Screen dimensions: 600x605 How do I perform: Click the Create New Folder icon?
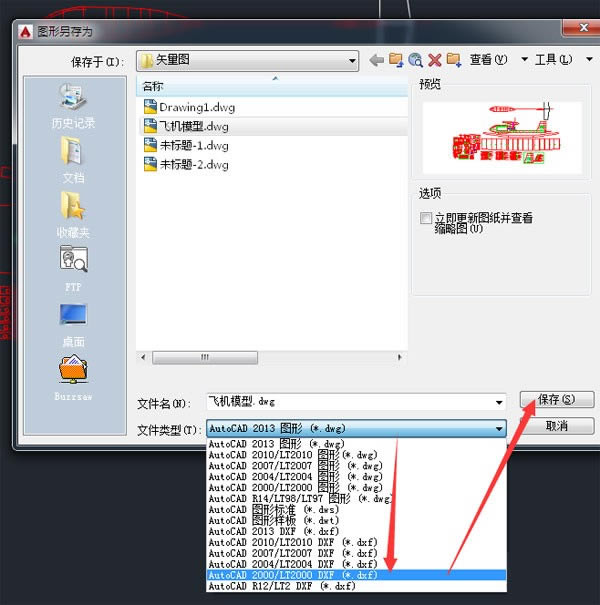tap(454, 60)
